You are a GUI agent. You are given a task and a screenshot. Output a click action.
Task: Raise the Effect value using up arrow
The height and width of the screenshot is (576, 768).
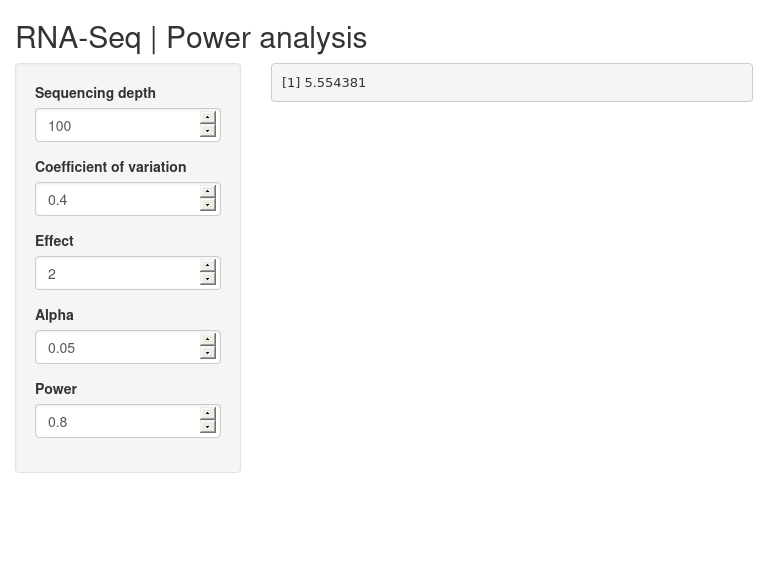(208, 265)
